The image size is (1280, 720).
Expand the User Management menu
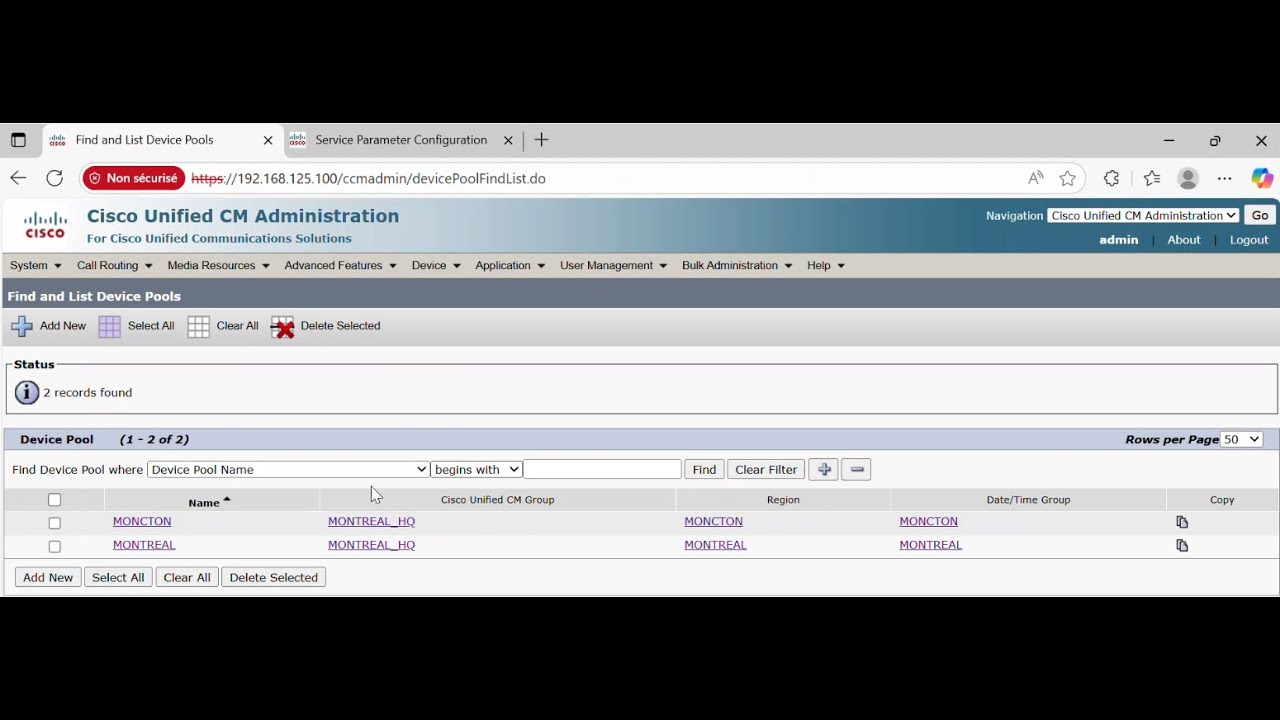click(613, 266)
